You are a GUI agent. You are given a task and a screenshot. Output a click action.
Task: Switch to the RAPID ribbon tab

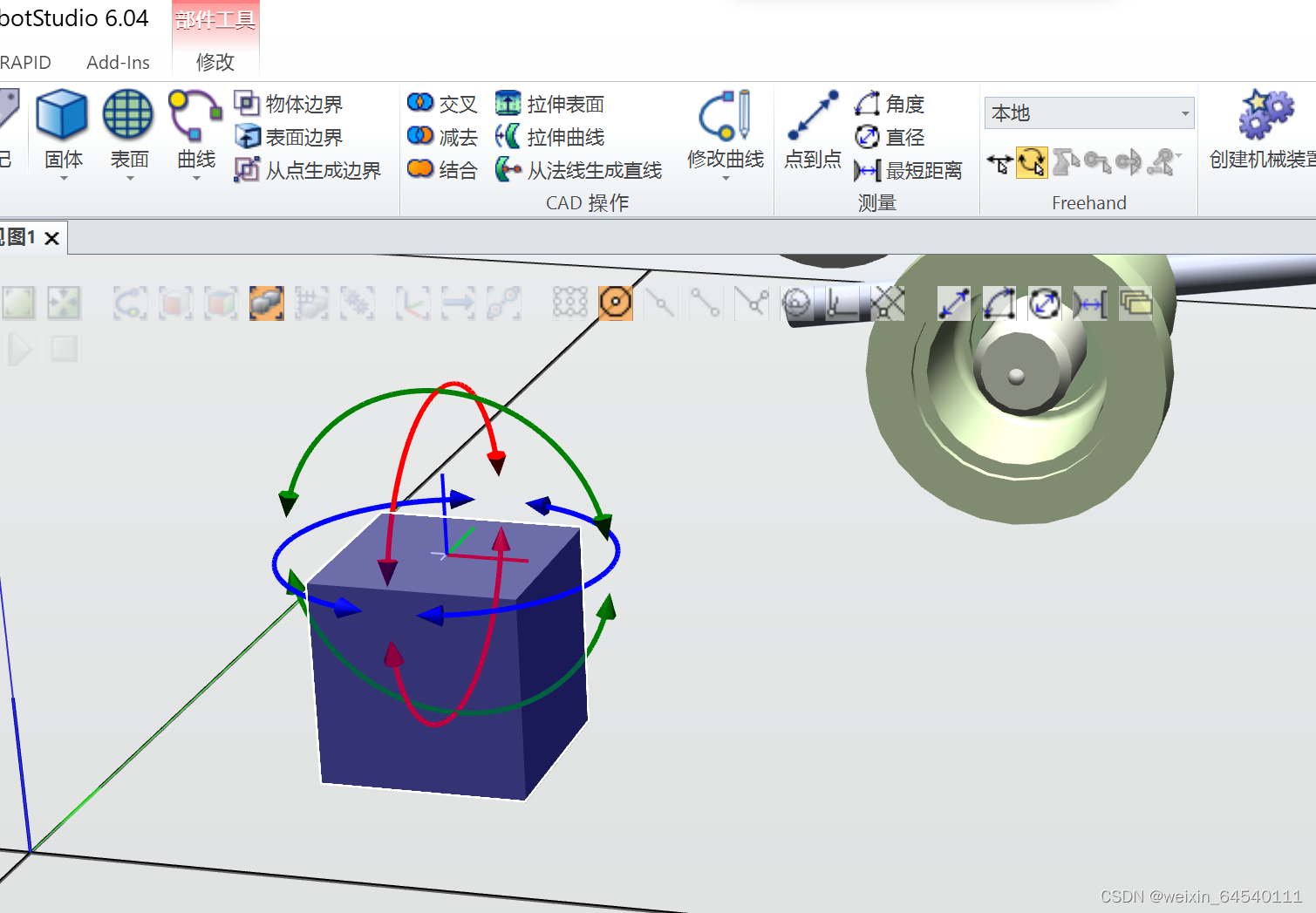pyautogui.click(x=25, y=63)
